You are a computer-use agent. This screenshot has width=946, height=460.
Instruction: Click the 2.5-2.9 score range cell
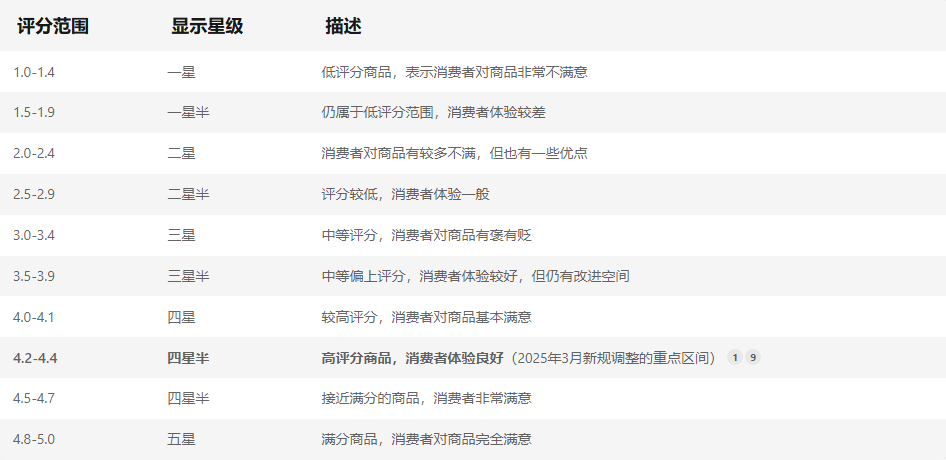pyautogui.click(x=34, y=194)
